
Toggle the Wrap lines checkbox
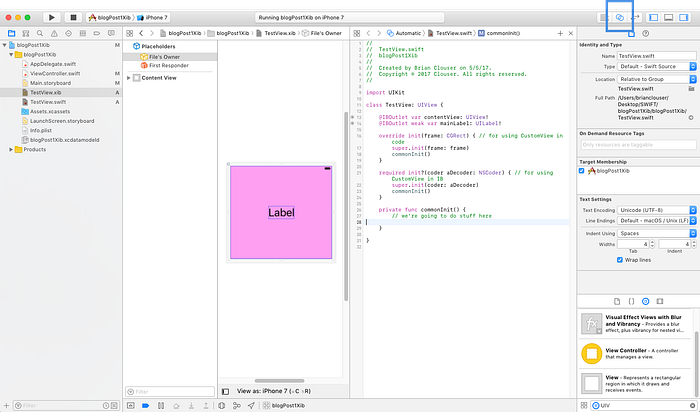(x=620, y=260)
